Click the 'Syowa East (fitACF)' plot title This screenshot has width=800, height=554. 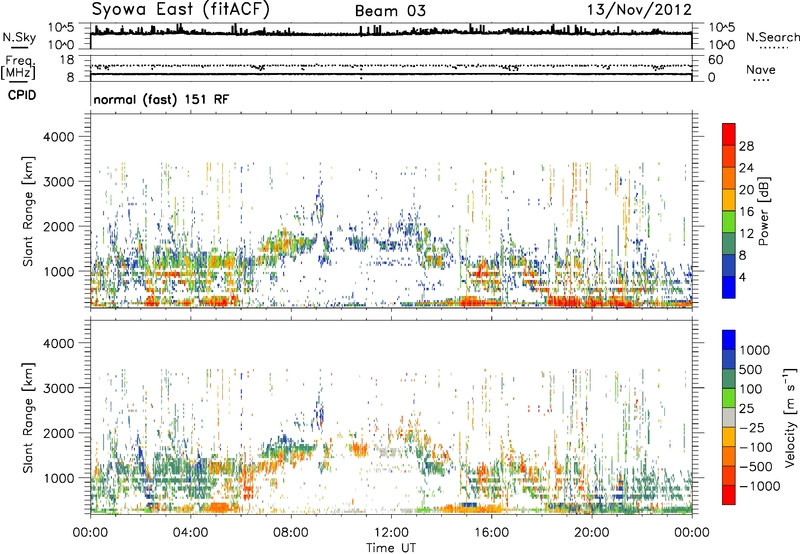click(181, 9)
